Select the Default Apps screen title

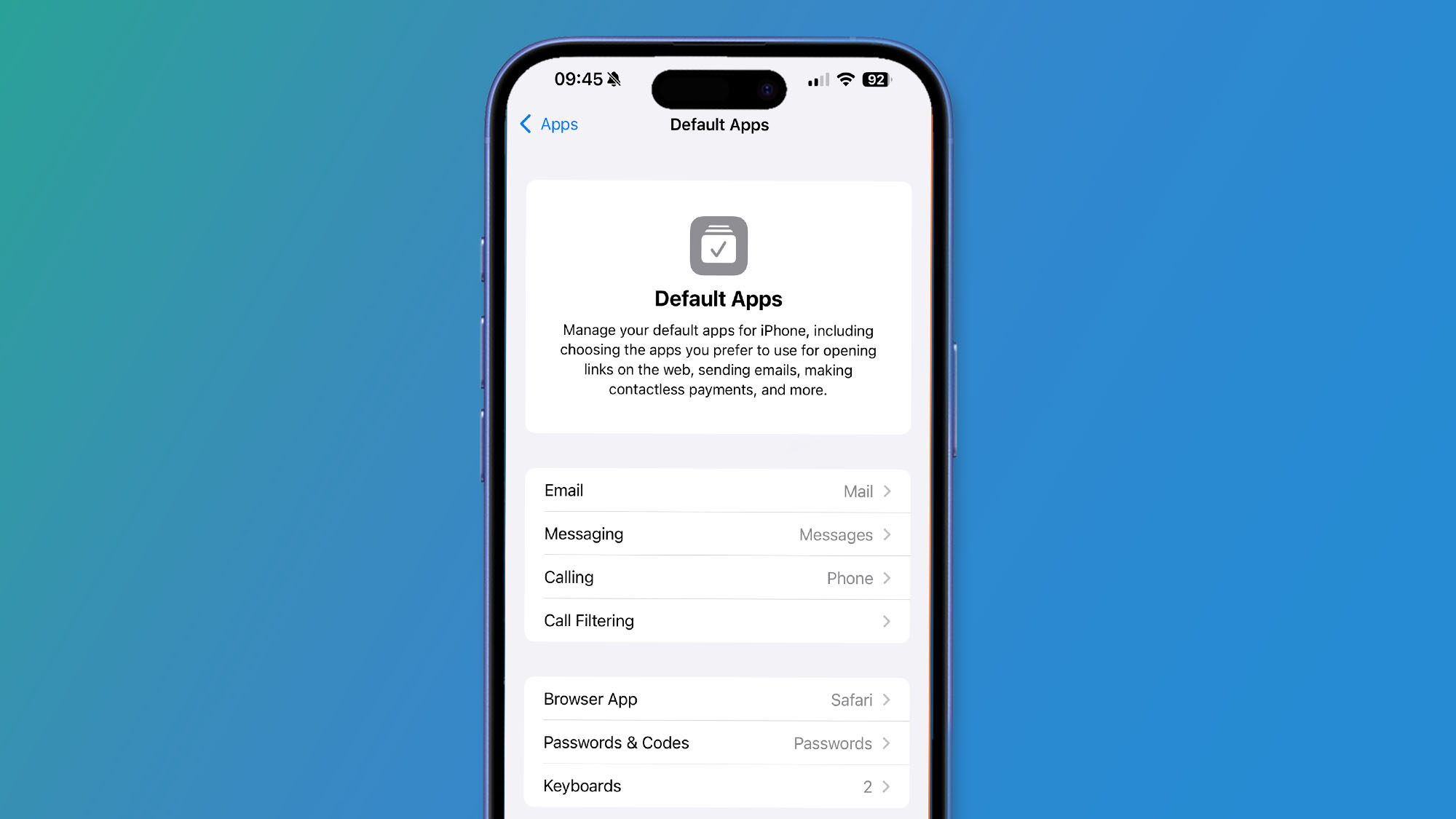719,124
